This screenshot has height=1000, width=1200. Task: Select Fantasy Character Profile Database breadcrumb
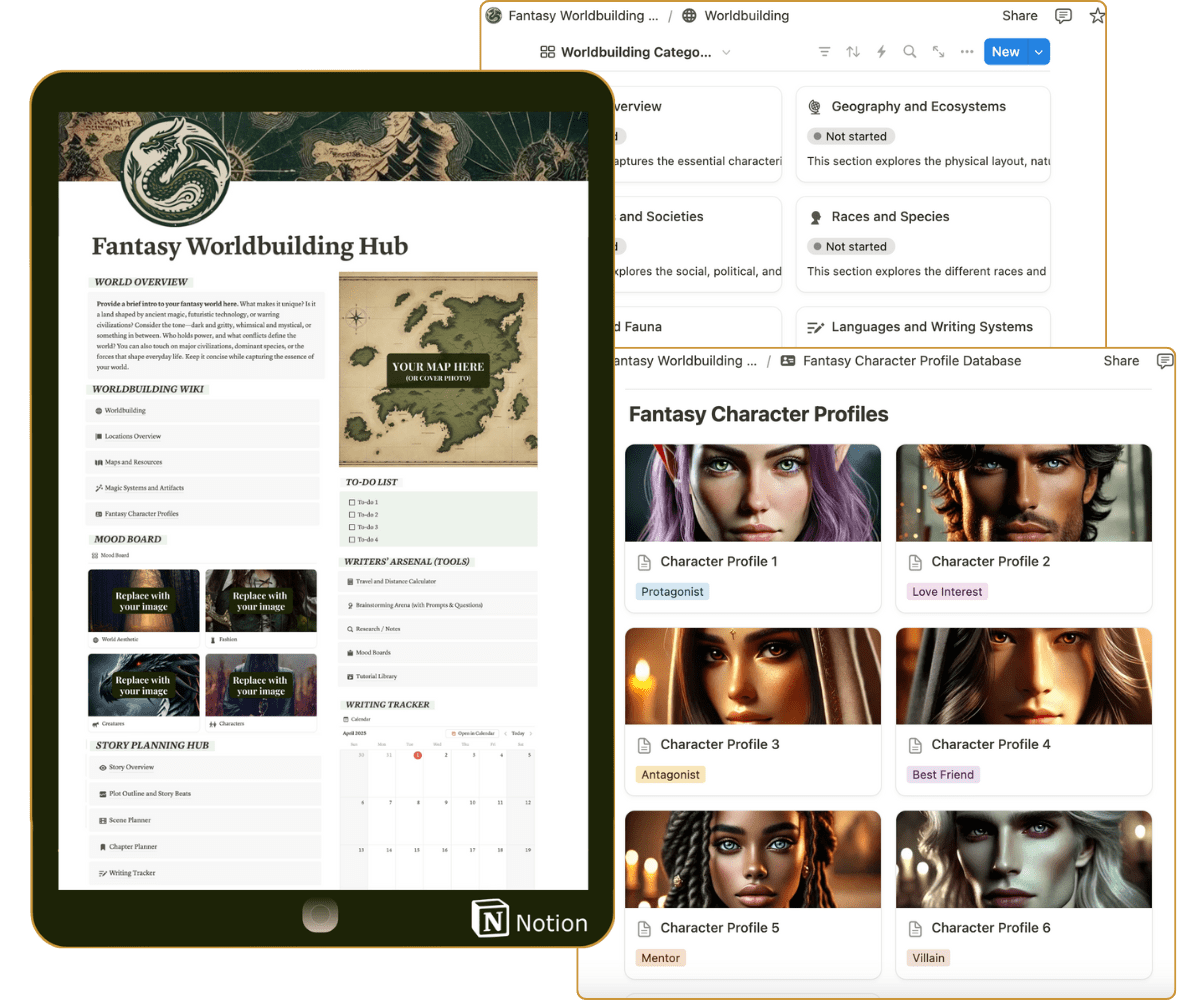click(911, 361)
